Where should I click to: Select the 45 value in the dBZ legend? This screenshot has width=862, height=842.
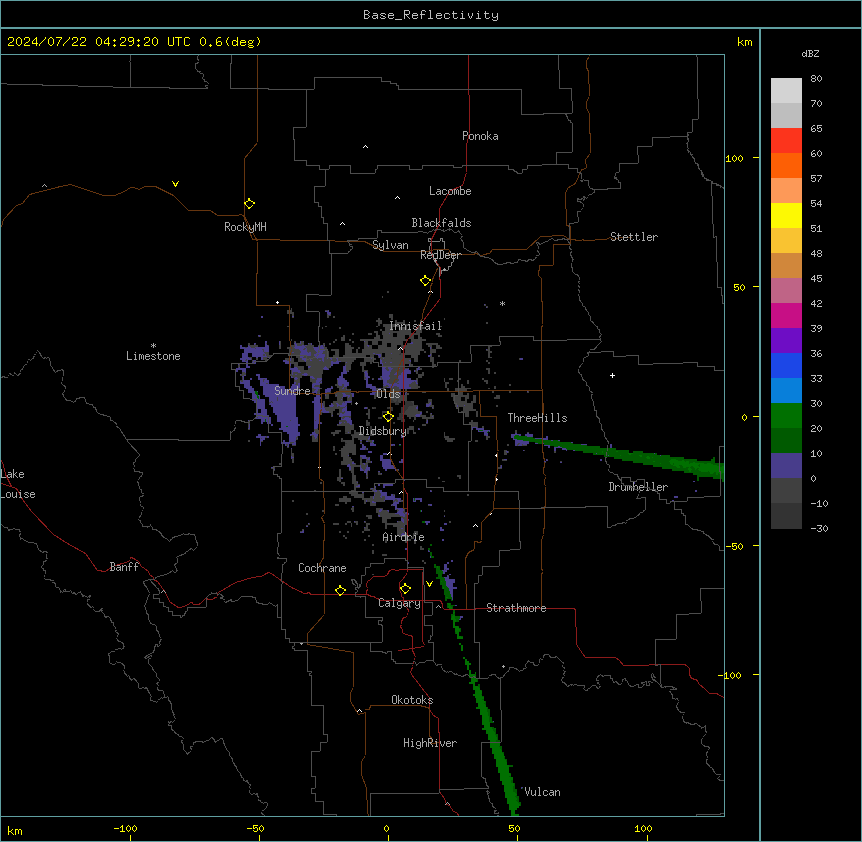tap(816, 279)
